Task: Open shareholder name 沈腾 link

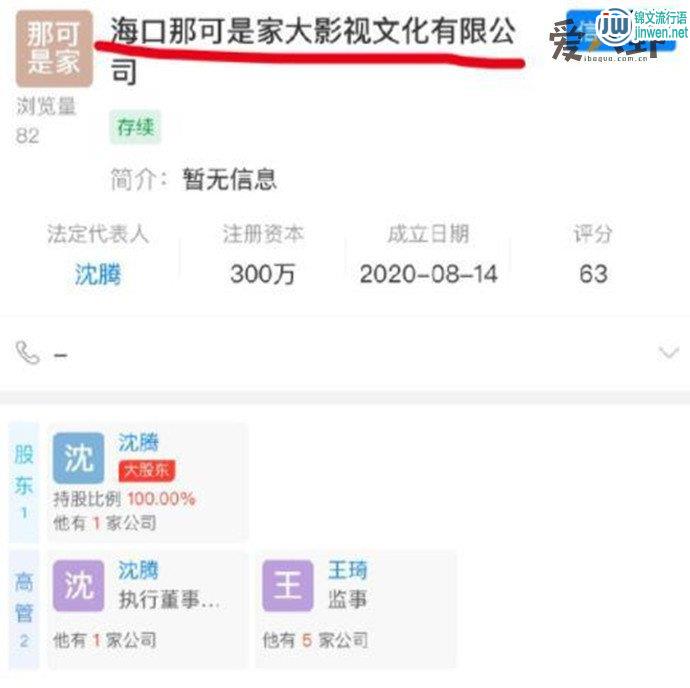Action: pos(138,442)
